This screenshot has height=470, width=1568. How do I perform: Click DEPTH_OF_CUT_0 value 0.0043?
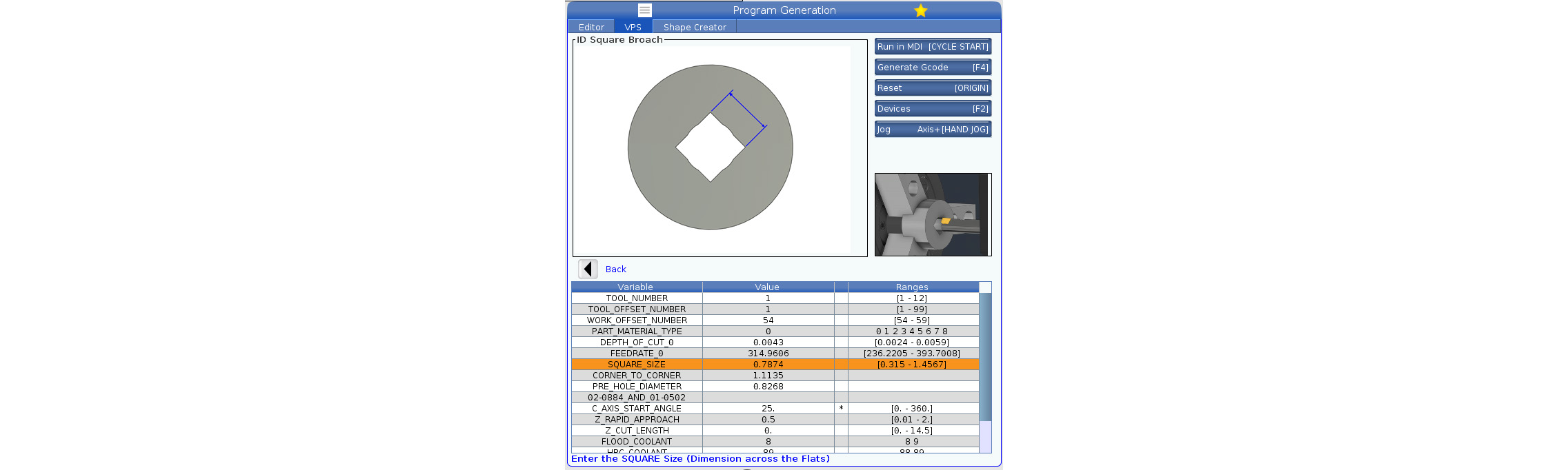tap(768, 343)
